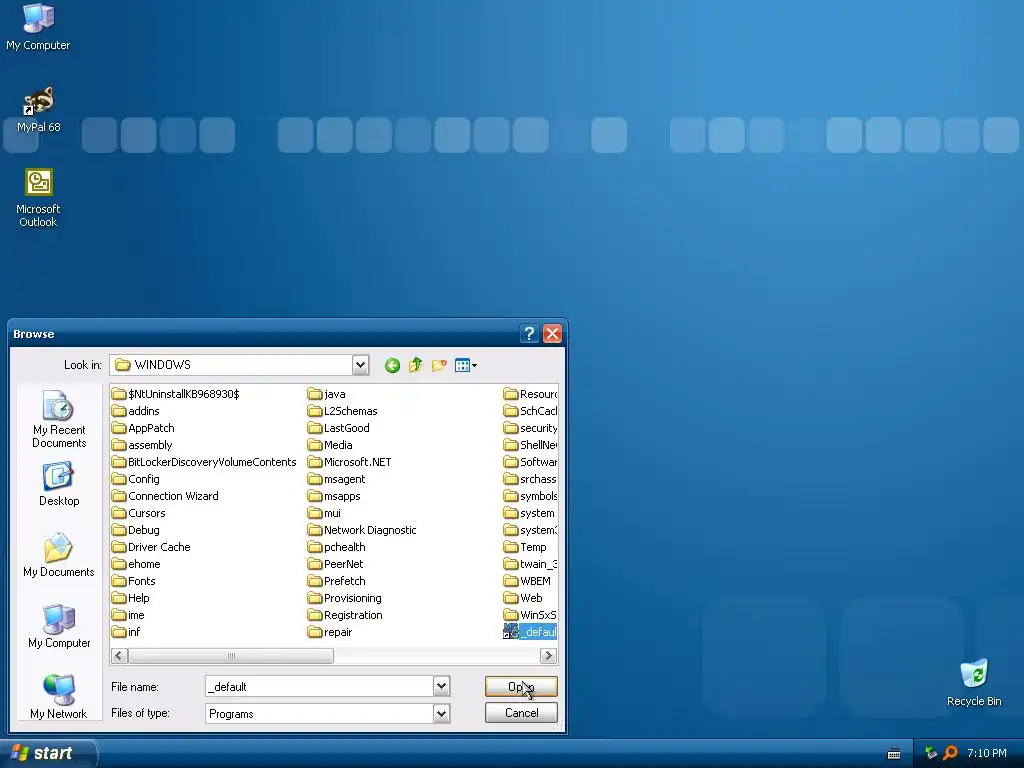Select the Temp folder
1024x768 pixels.
pyautogui.click(x=525, y=547)
